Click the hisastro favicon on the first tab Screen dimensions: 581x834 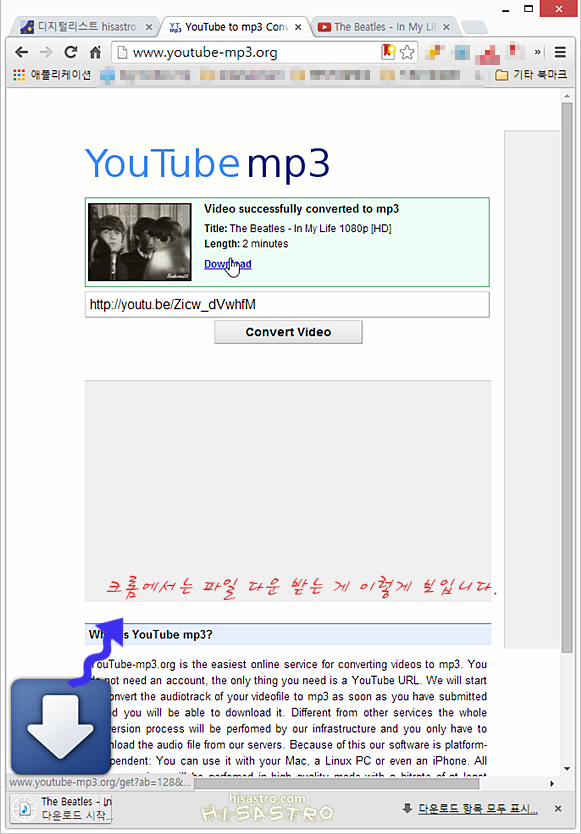27,27
